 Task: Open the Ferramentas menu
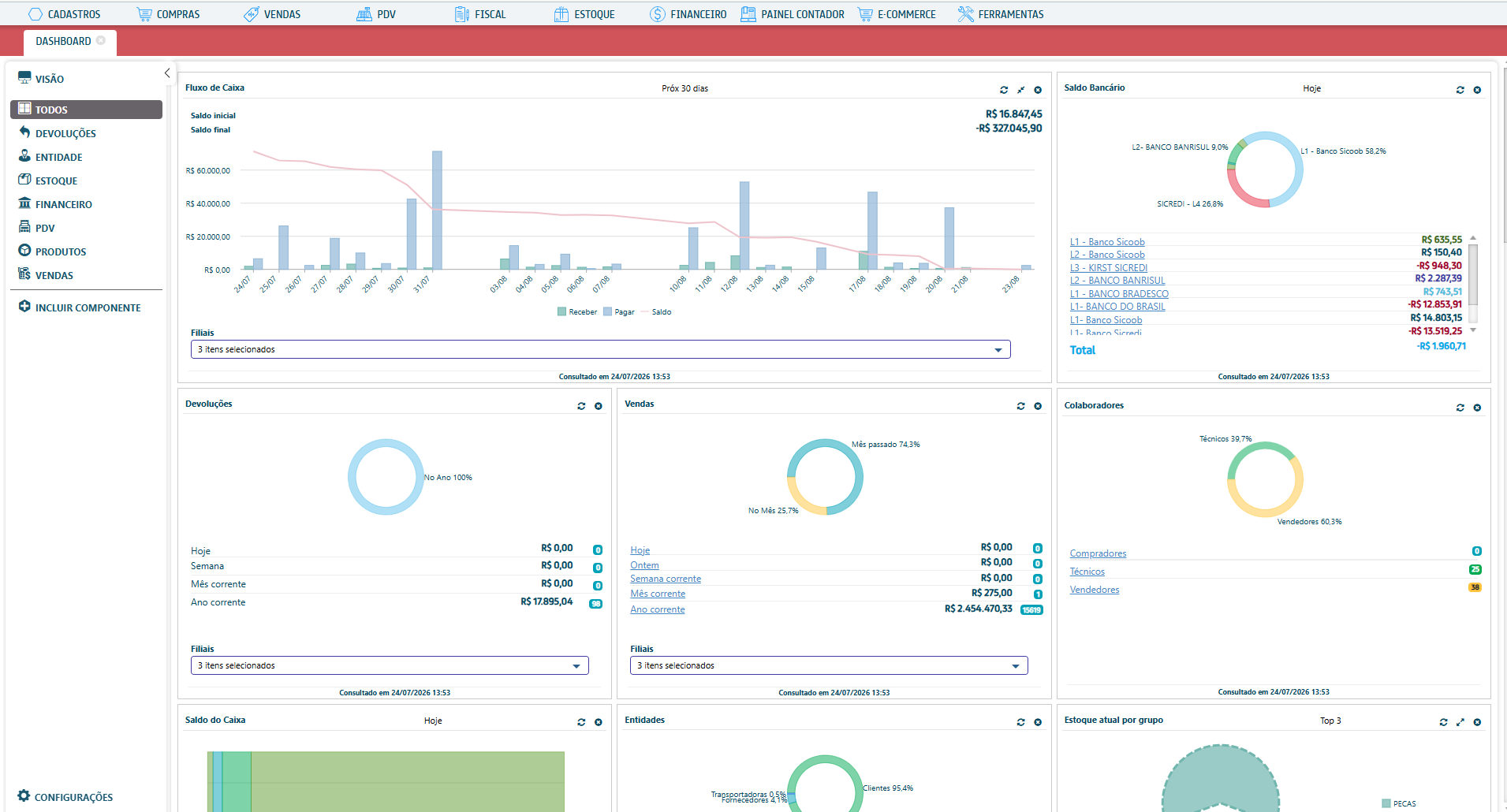click(1001, 14)
